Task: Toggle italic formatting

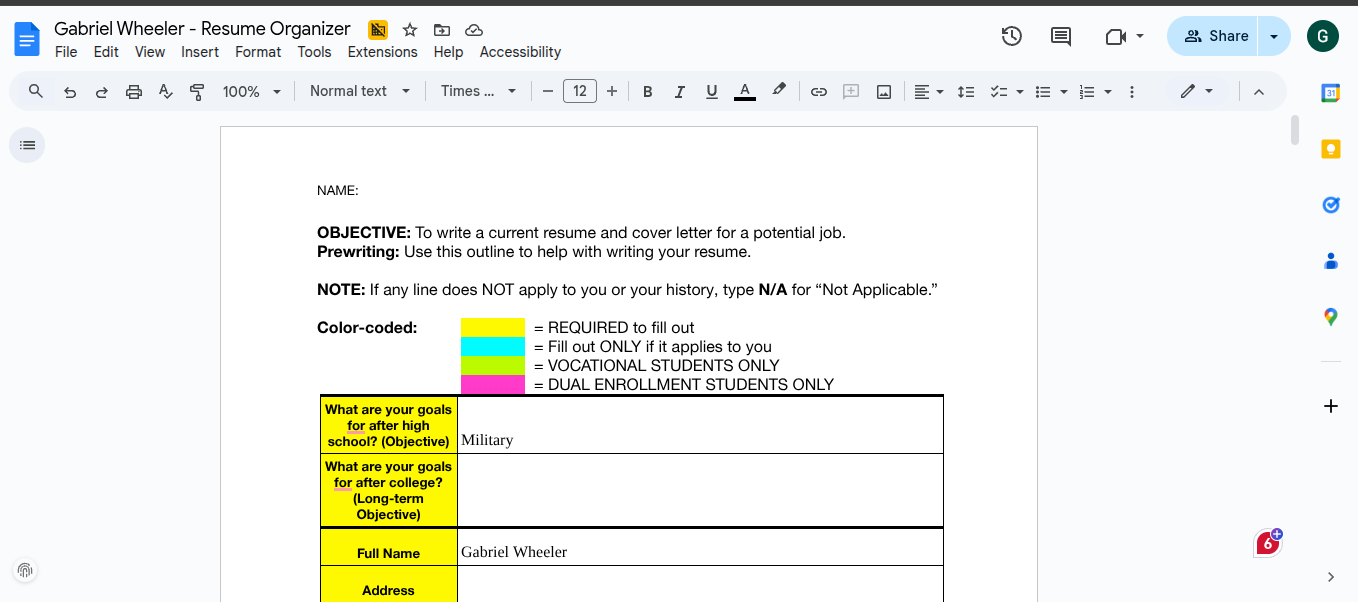Action: 679,92
